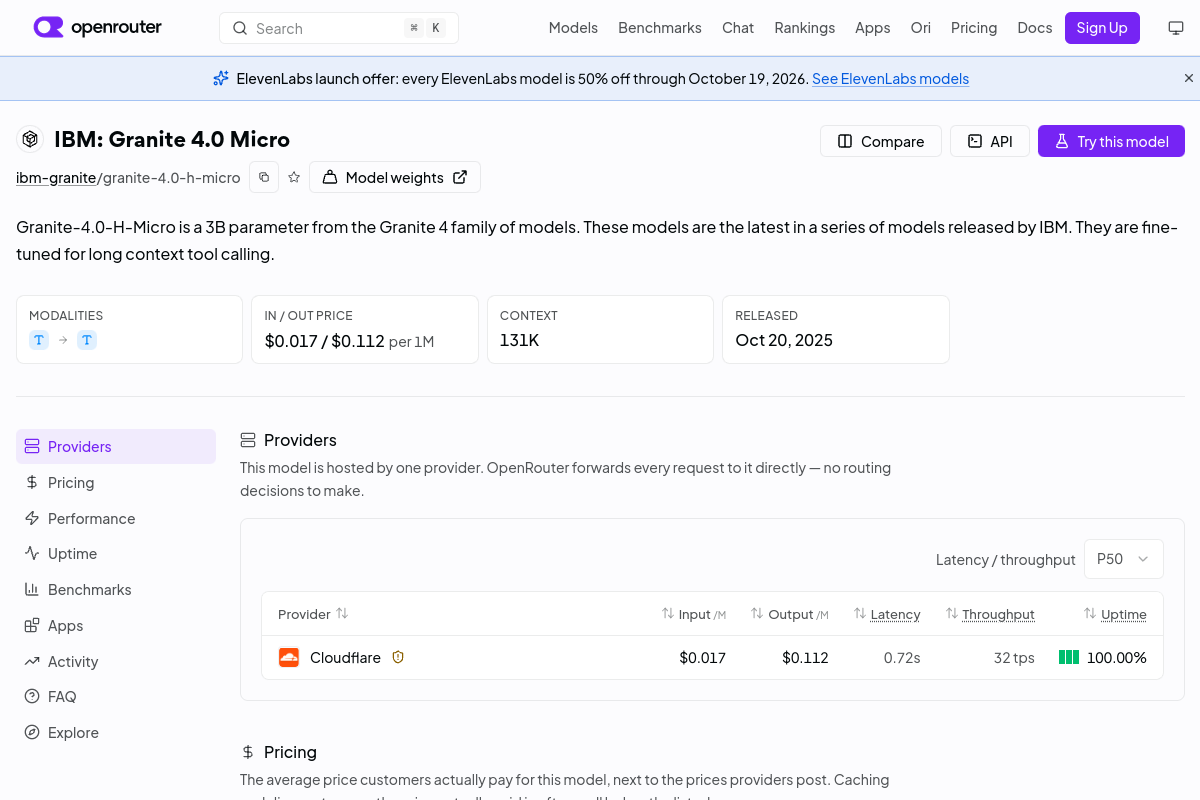This screenshot has width=1200, height=800.
Task: Select Apps in the sidebar
Action: [x=116, y=626]
